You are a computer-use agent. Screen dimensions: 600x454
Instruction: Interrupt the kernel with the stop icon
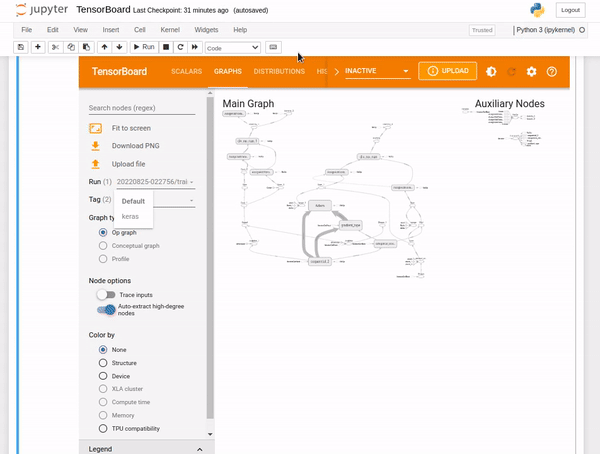166,47
